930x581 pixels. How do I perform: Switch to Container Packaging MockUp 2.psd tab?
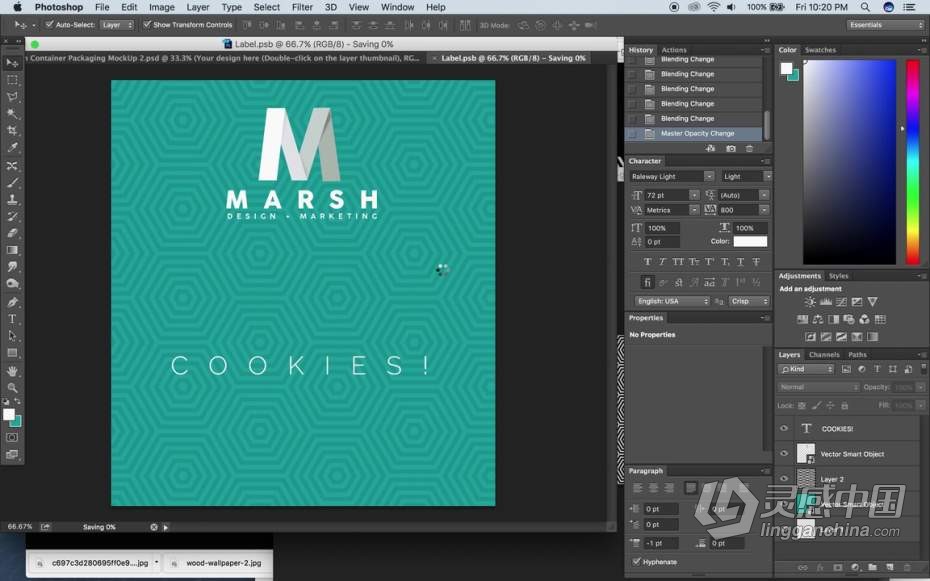click(x=225, y=58)
